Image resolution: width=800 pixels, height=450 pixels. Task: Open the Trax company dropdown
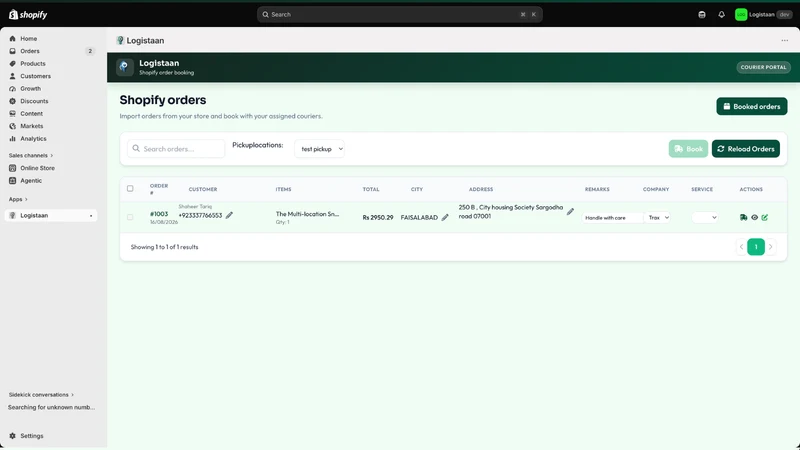pyautogui.click(x=658, y=217)
